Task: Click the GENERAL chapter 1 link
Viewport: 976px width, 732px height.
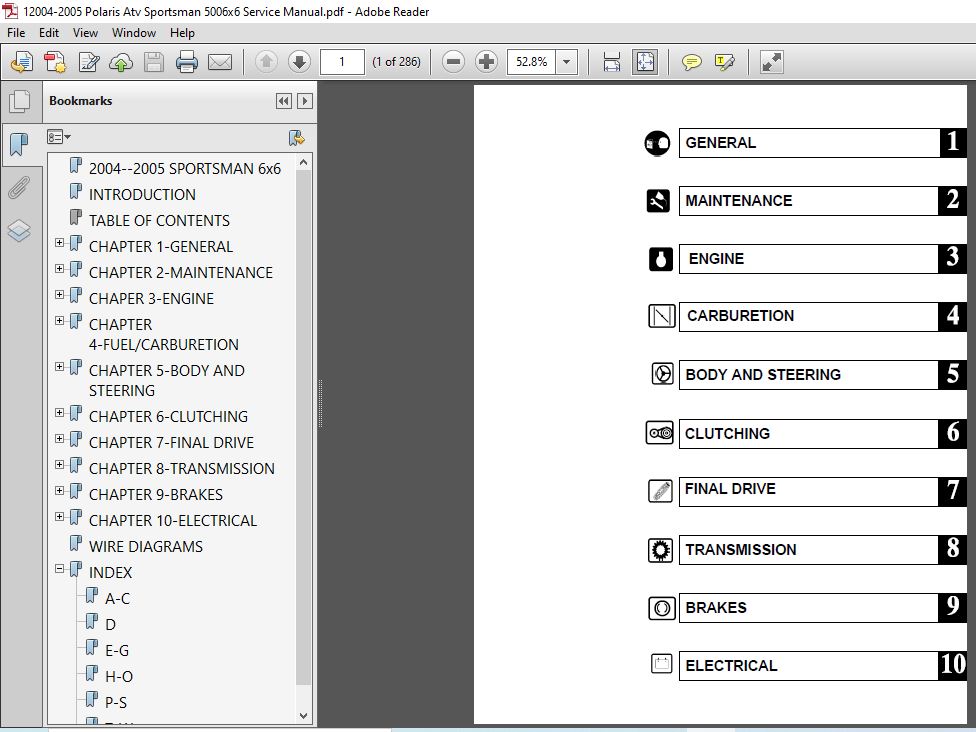Action: [x=822, y=143]
